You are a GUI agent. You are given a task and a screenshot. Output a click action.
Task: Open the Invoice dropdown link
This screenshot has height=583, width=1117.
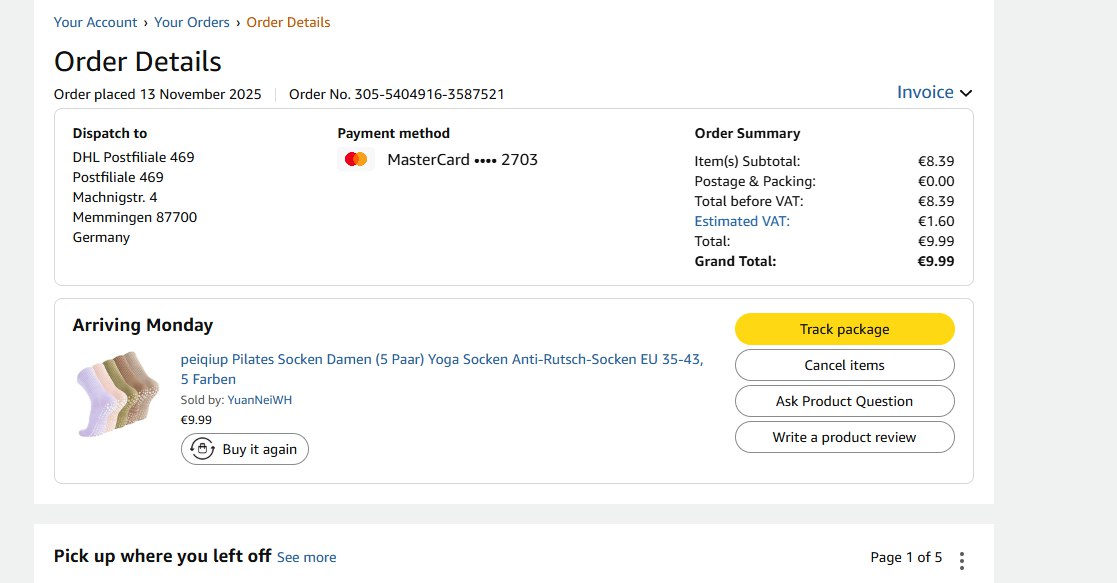click(x=925, y=92)
